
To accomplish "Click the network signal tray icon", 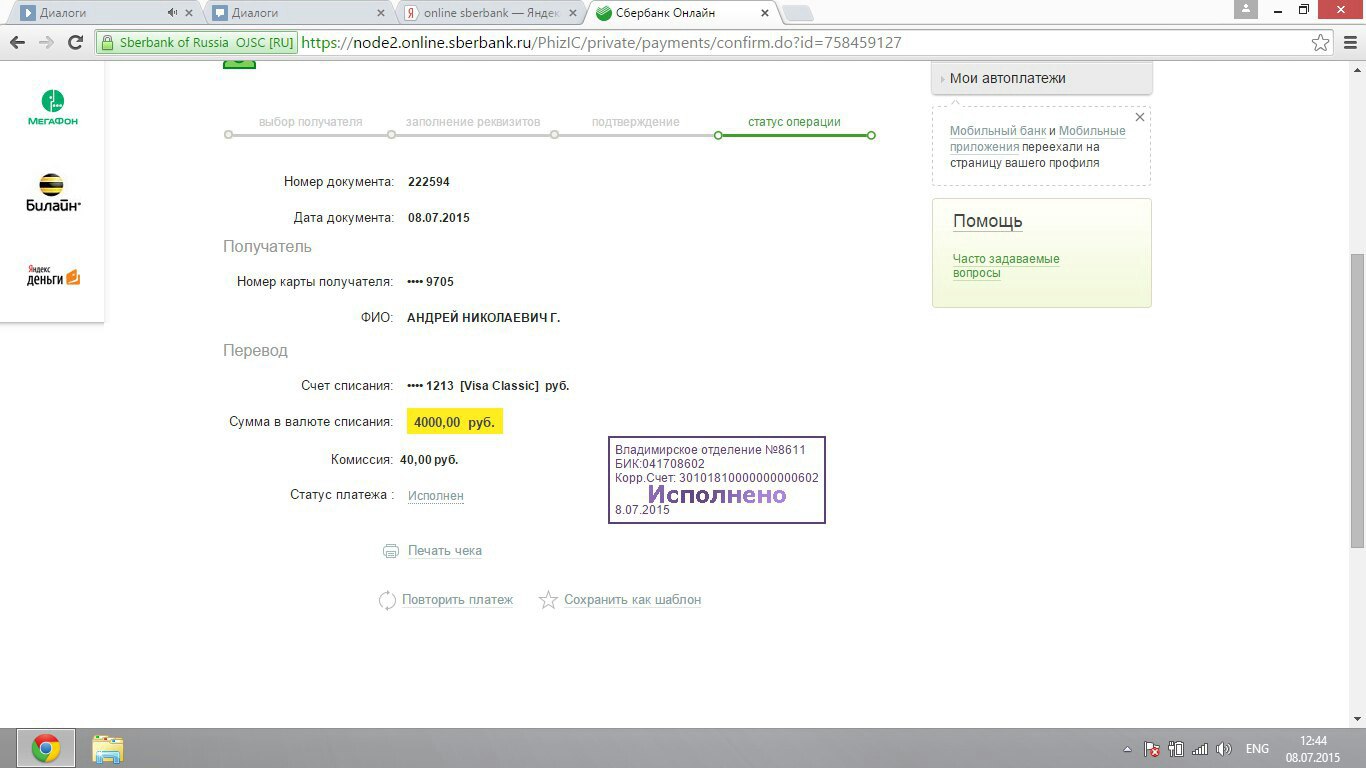I will tap(1200, 749).
